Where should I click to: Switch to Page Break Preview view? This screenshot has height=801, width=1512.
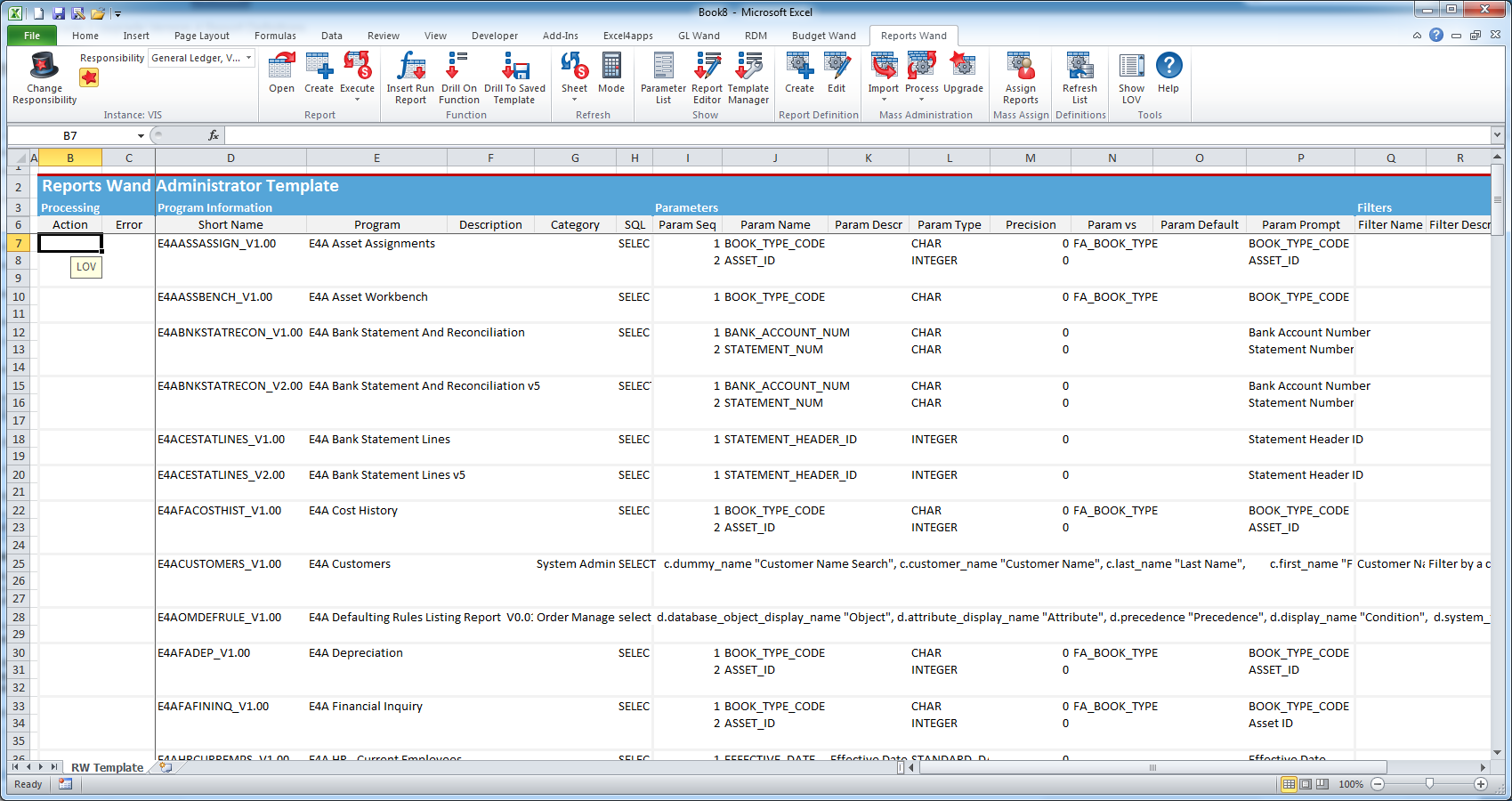(x=1322, y=784)
